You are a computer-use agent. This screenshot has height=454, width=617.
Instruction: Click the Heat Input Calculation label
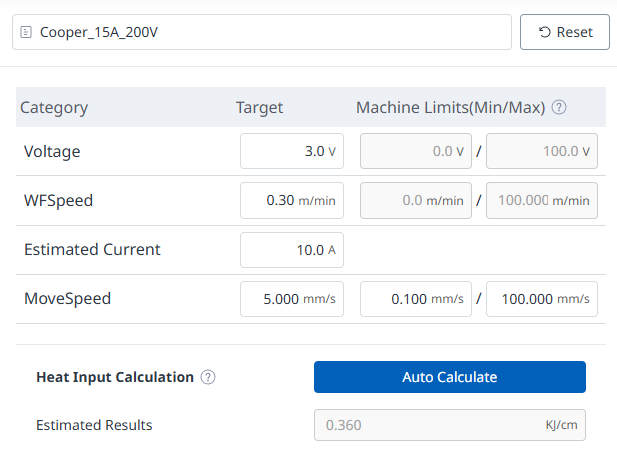click(114, 378)
